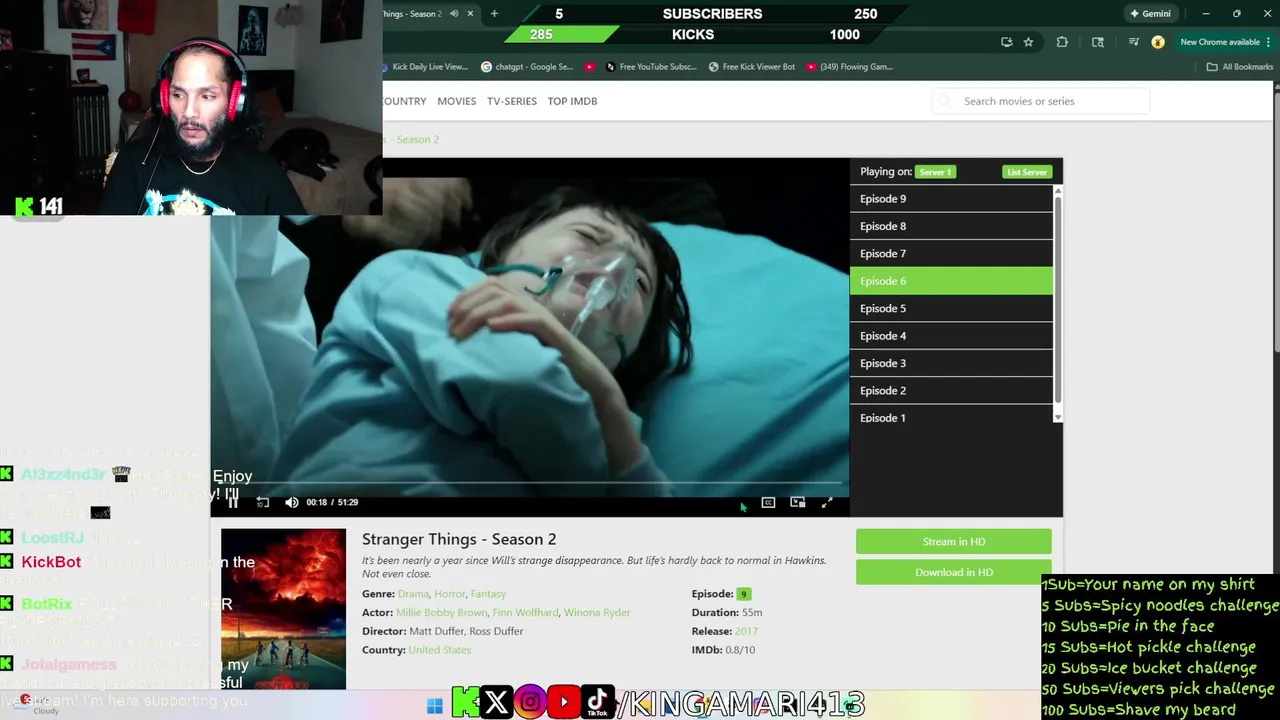Open the chatgpt Google Search bookmark
Image resolution: width=1280 pixels, height=720 pixels.
coord(528,67)
